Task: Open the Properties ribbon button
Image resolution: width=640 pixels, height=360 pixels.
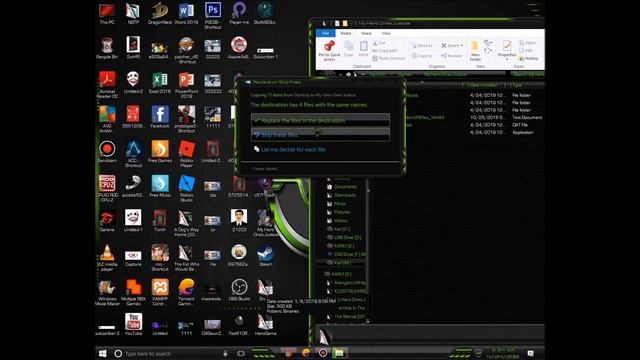Action: [507, 50]
